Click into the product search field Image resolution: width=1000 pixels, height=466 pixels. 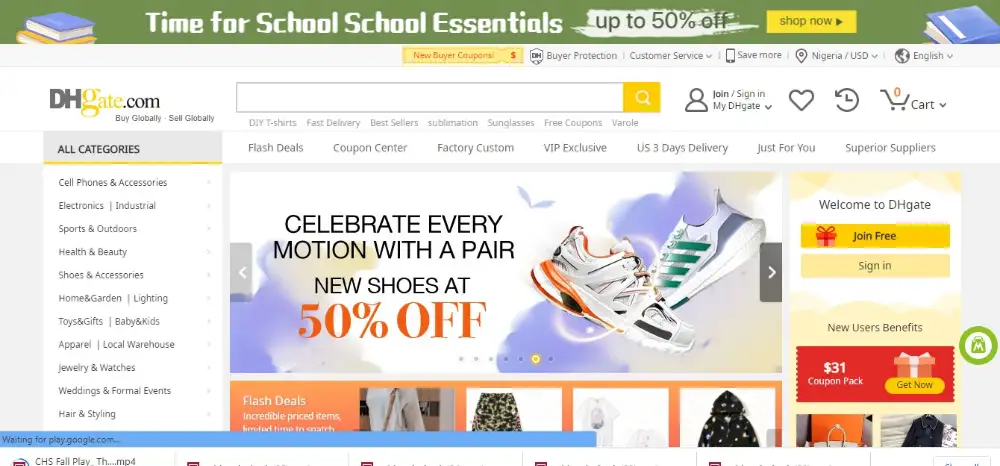tap(430, 98)
